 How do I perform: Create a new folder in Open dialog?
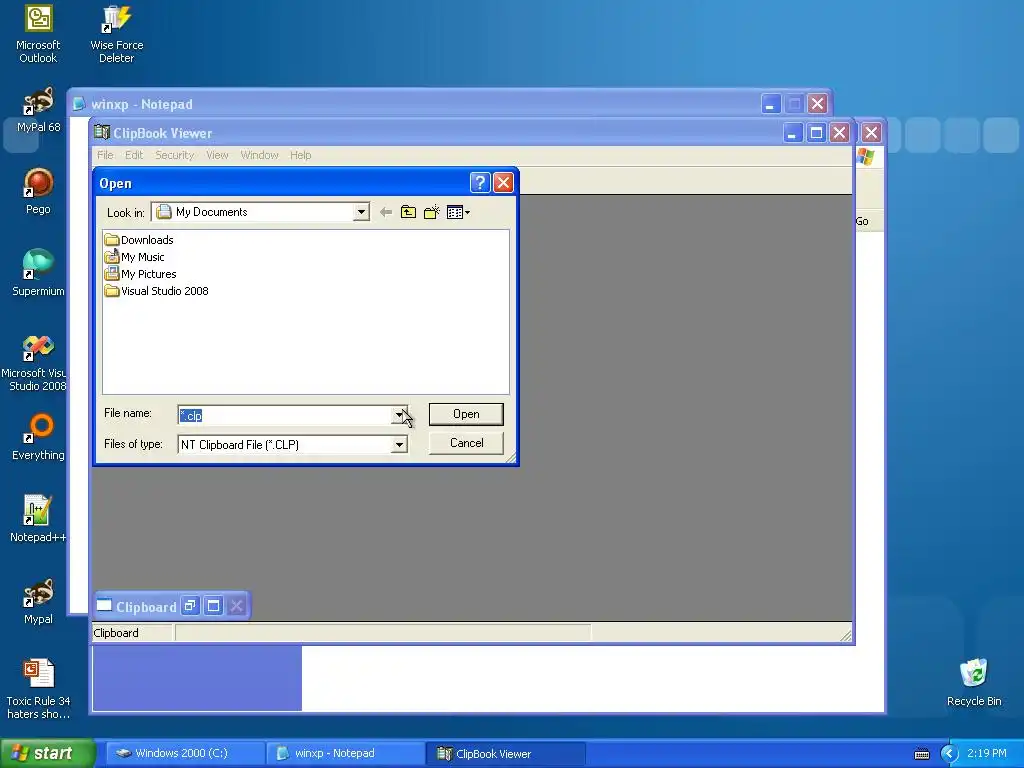pos(431,212)
